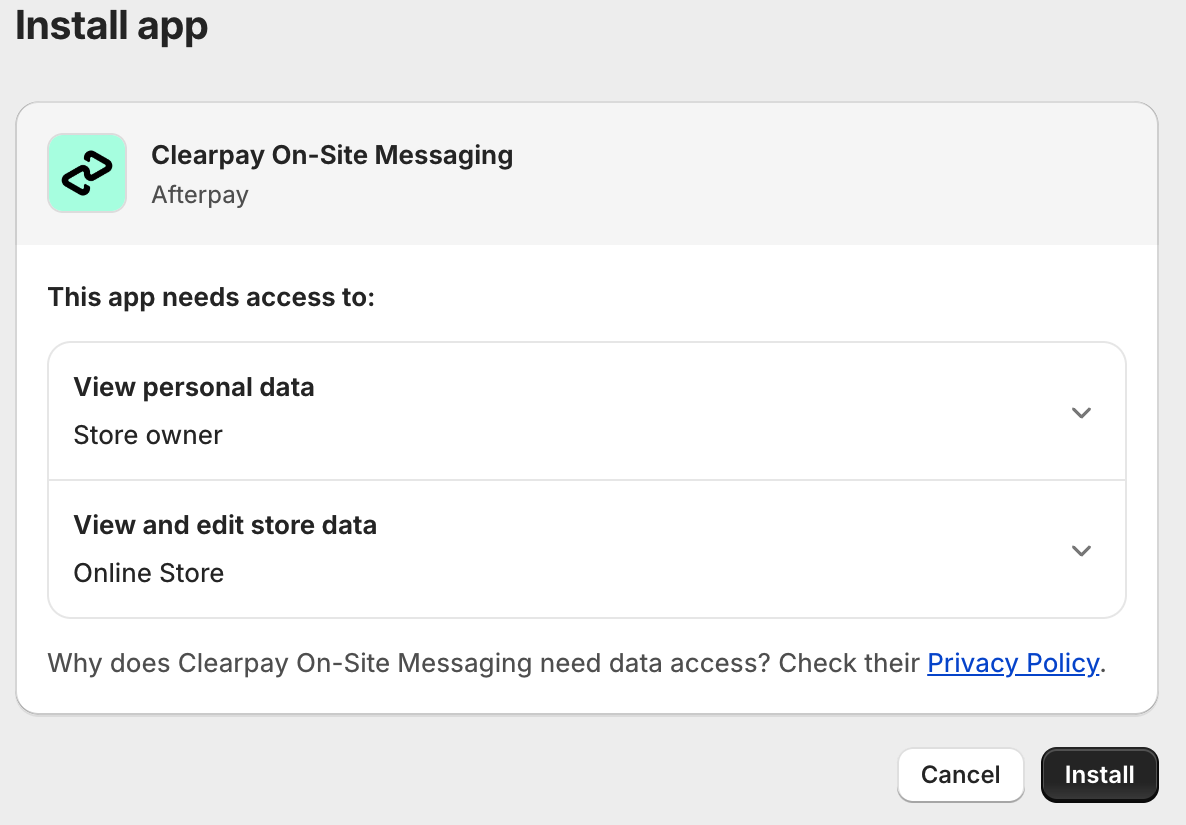1186x825 pixels.
Task: Click the Store owner permission label
Action: tap(148, 435)
